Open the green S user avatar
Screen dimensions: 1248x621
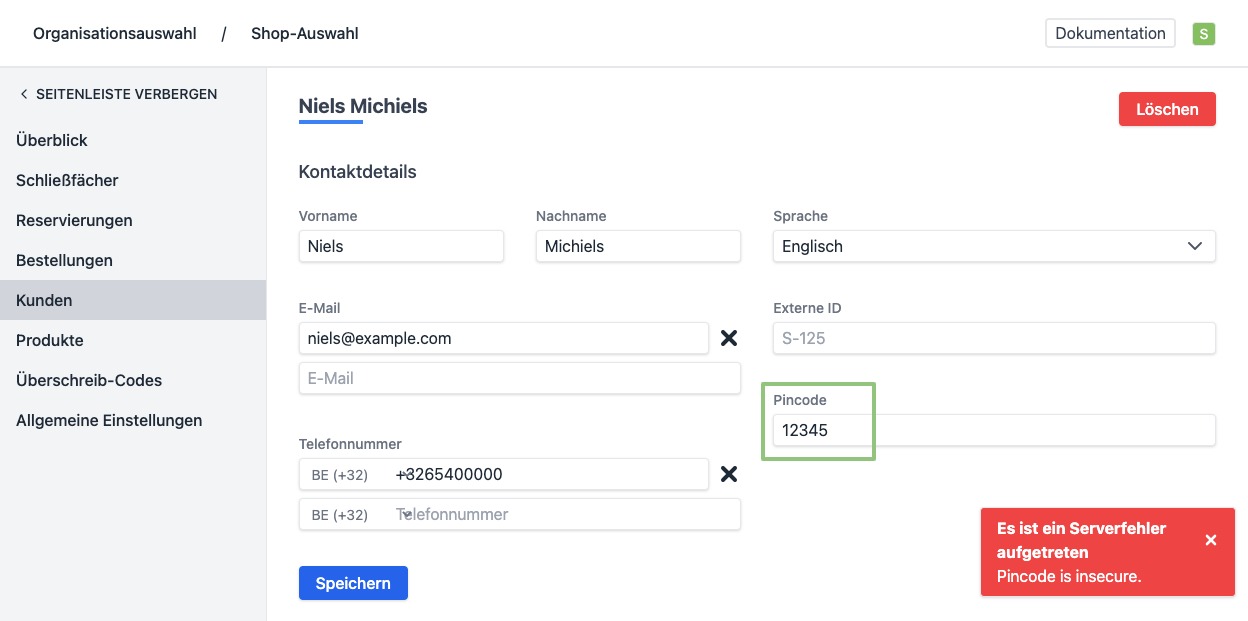(1203, 34)
